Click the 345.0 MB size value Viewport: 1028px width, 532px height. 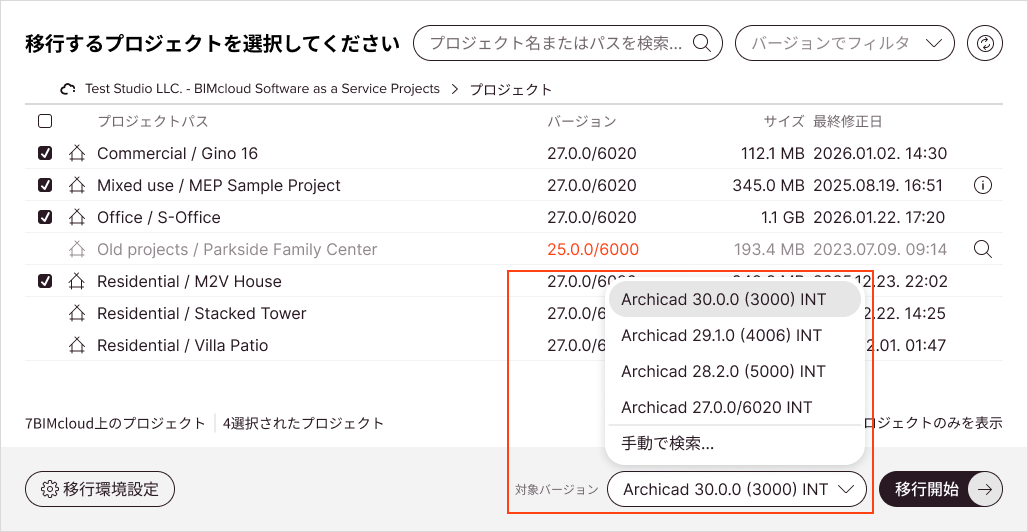[768, 186]
